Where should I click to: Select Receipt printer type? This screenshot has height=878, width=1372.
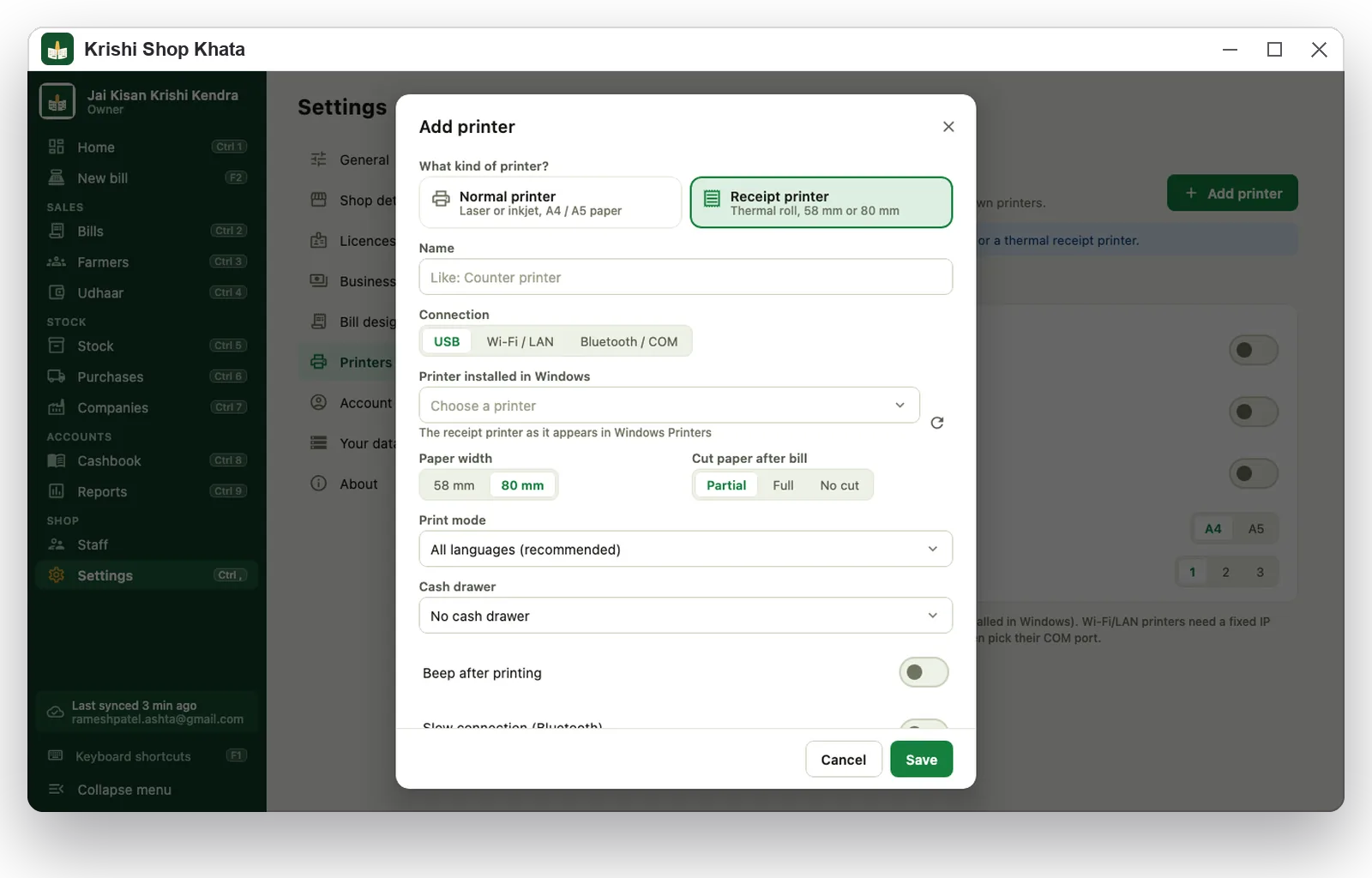click(x=821, y=202)
